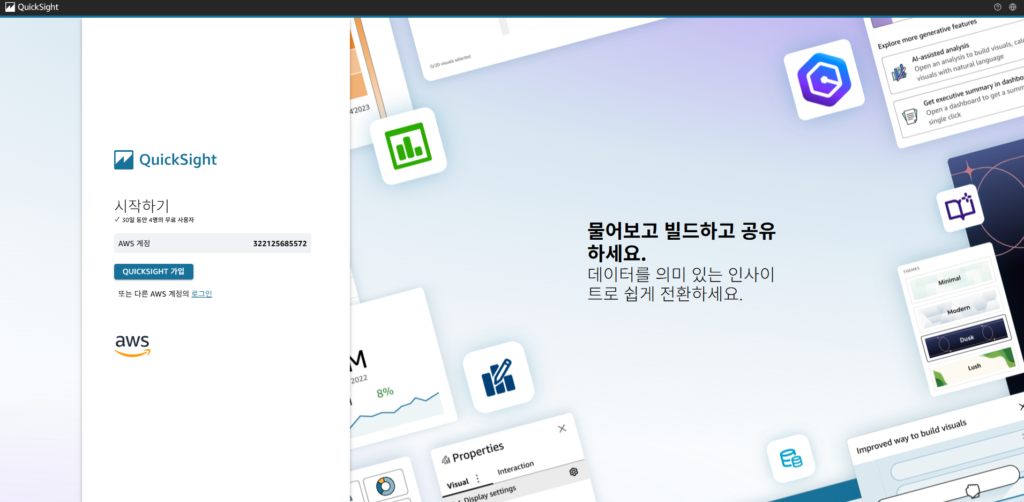Viewport: 1024px width, 502px height.
Task: Click the Improved way to build visuals title
Action: pos(912,437)
